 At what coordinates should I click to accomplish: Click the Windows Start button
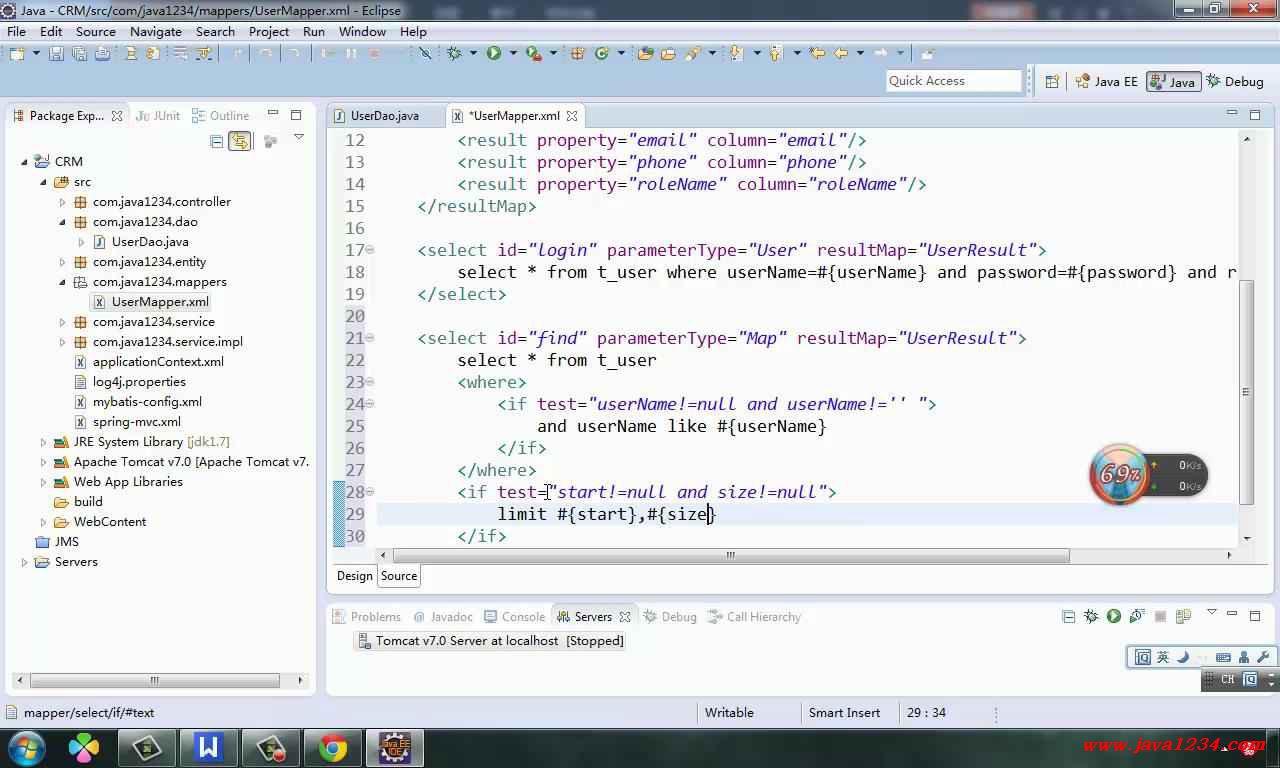(x=26, y=747)
